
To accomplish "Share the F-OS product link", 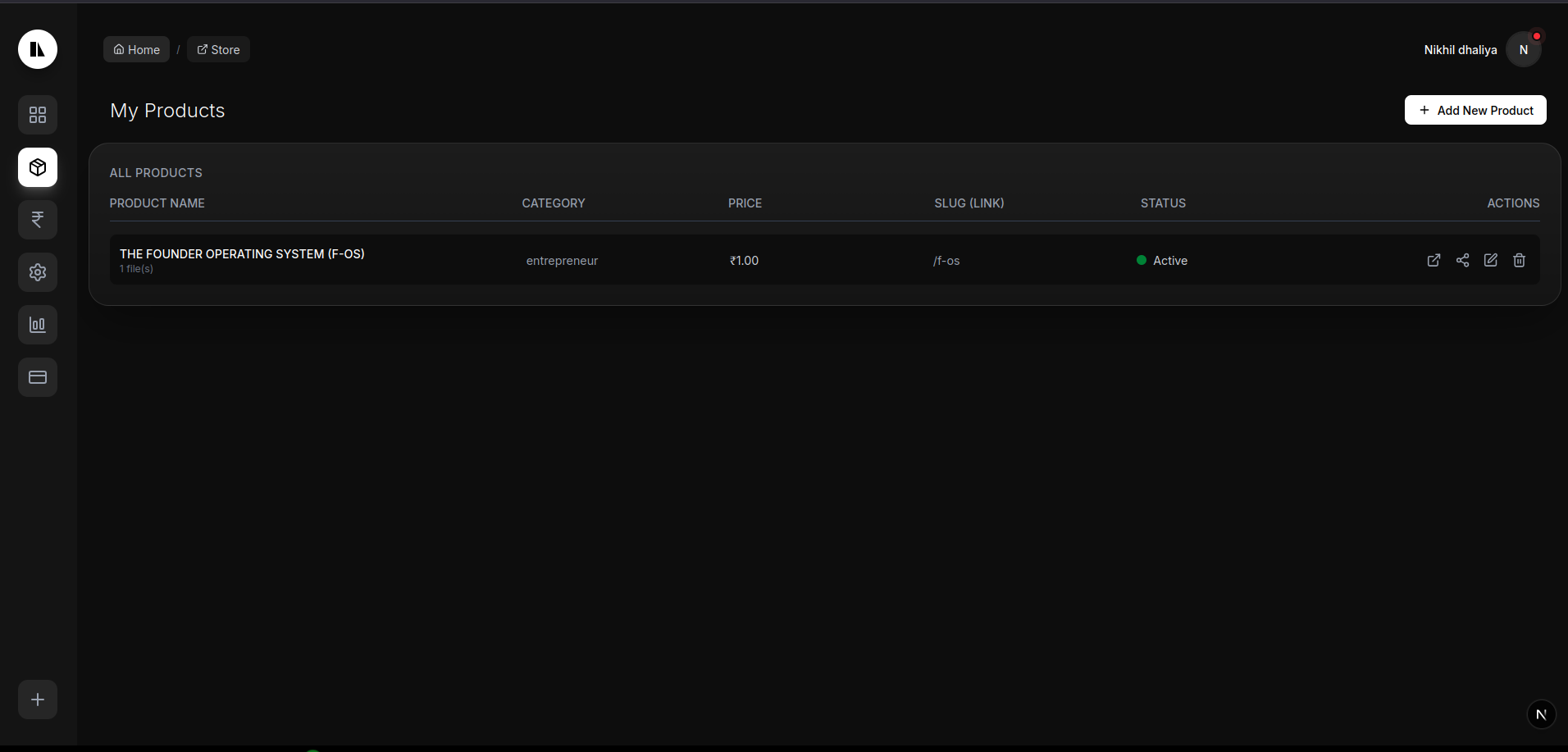I will tap(1463, 260).
